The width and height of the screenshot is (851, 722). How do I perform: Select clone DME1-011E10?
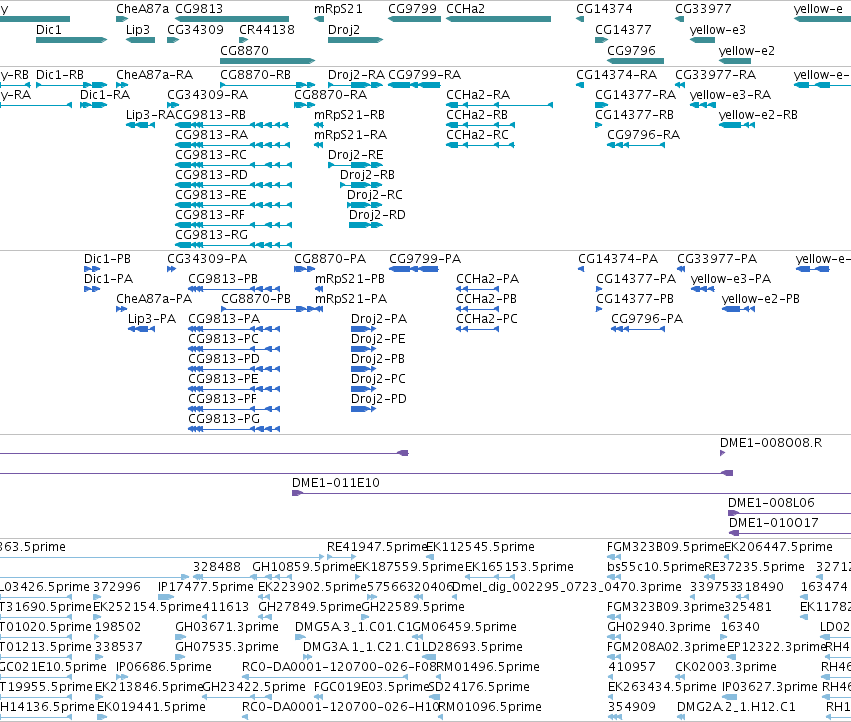[x=335, y=483]
